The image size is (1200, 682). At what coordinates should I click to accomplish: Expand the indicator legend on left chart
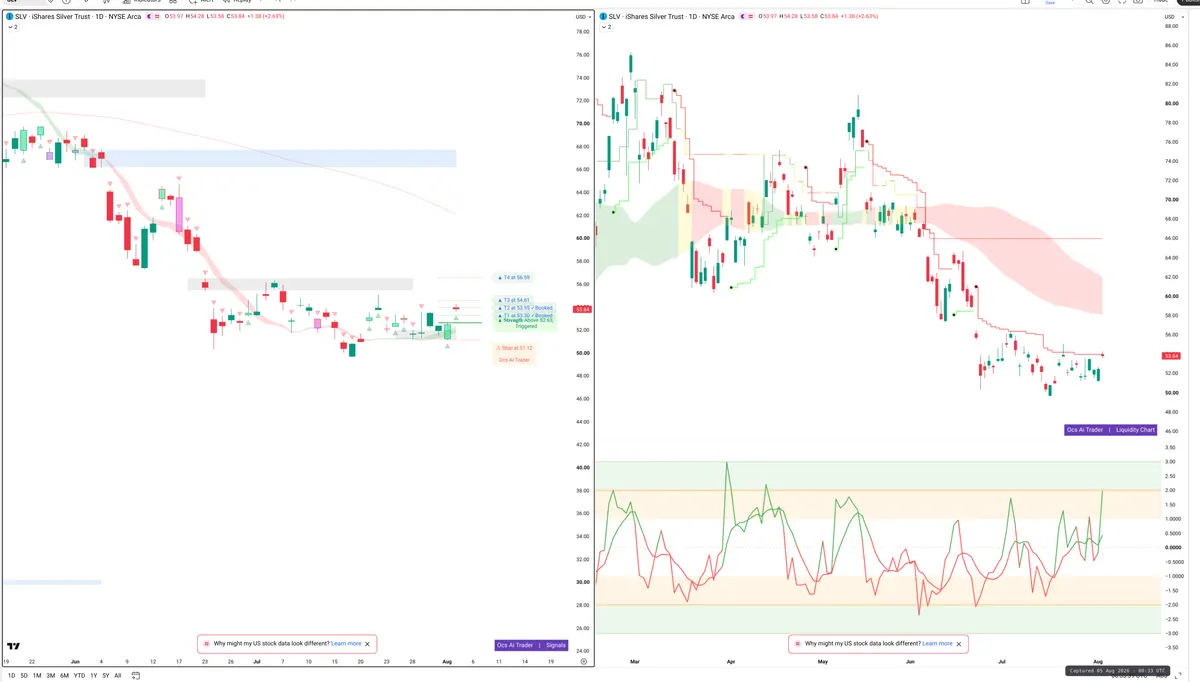(x=12, y=27)
